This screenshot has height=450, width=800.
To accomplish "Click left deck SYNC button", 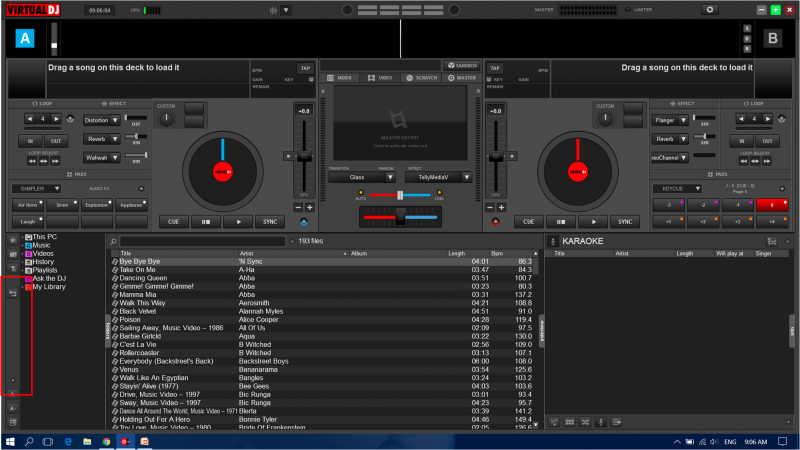I will coord(270,222).
